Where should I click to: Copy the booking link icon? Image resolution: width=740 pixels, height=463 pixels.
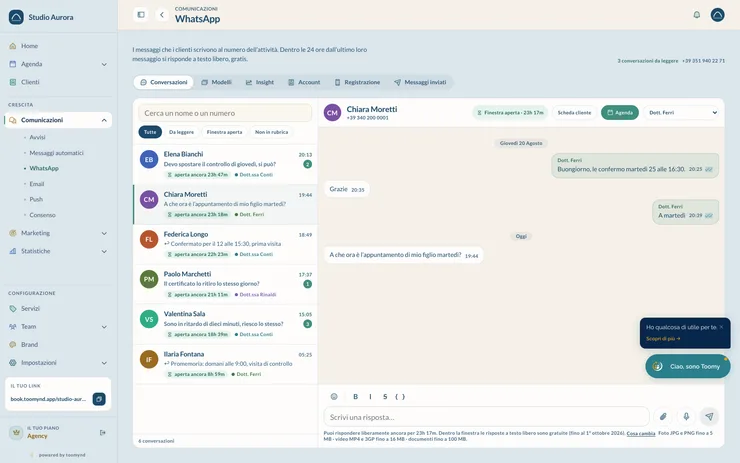tap(99, 399)
